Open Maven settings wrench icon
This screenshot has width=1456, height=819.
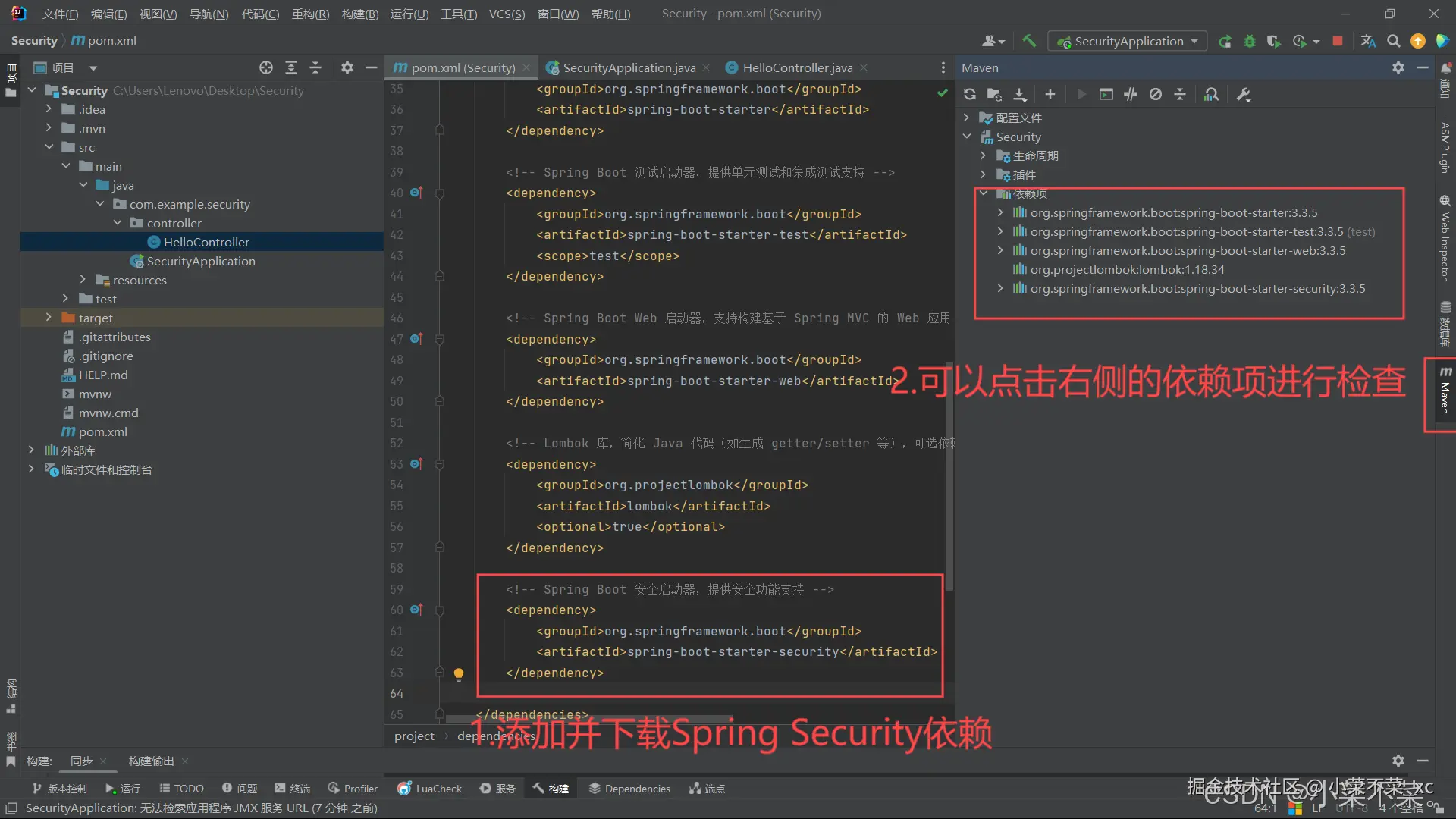(1243, 94)
